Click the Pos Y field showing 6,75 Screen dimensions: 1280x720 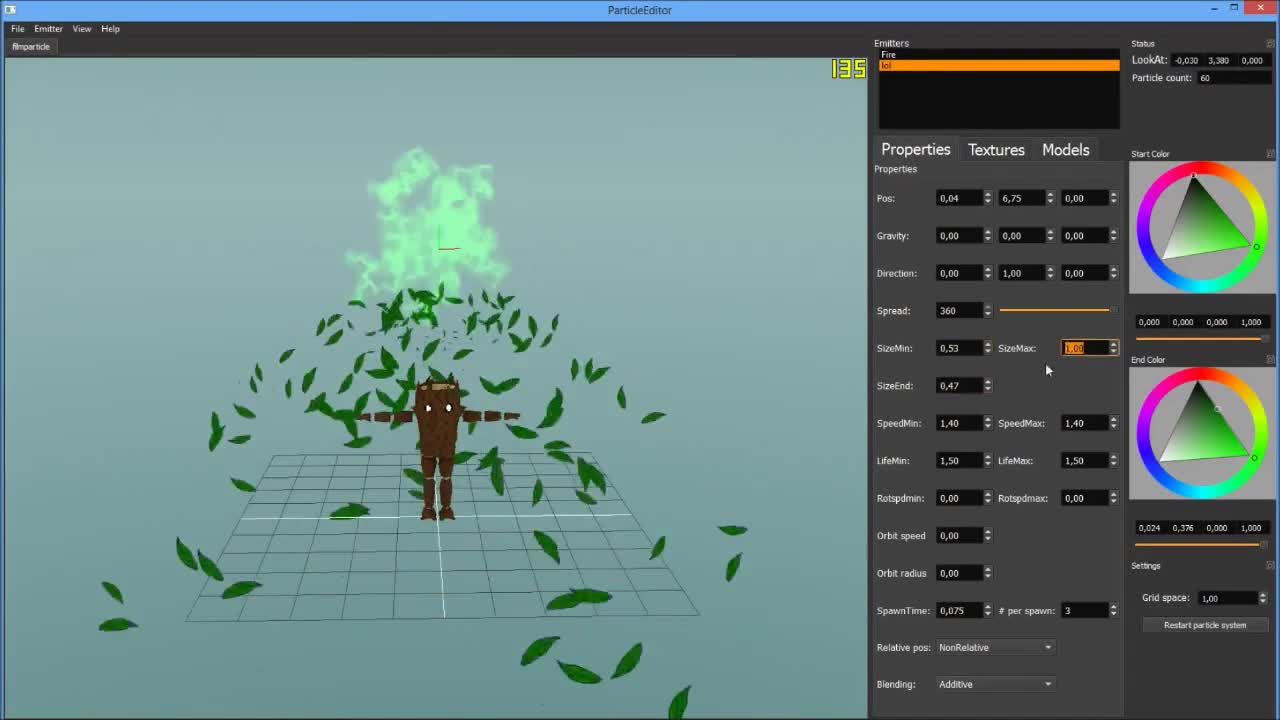[1021, 198]
